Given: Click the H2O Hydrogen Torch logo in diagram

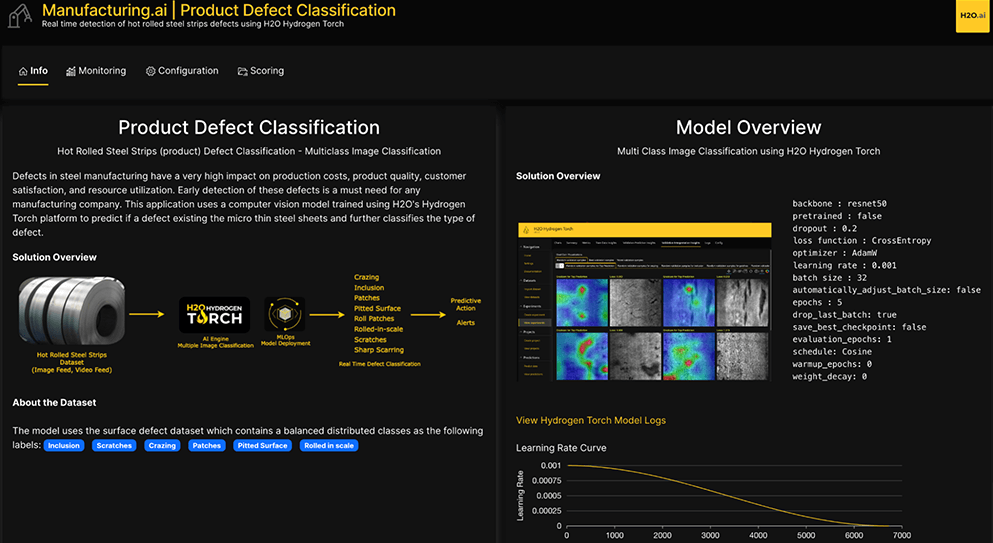Looking at the screenshot, I should [x=215, y=315].
